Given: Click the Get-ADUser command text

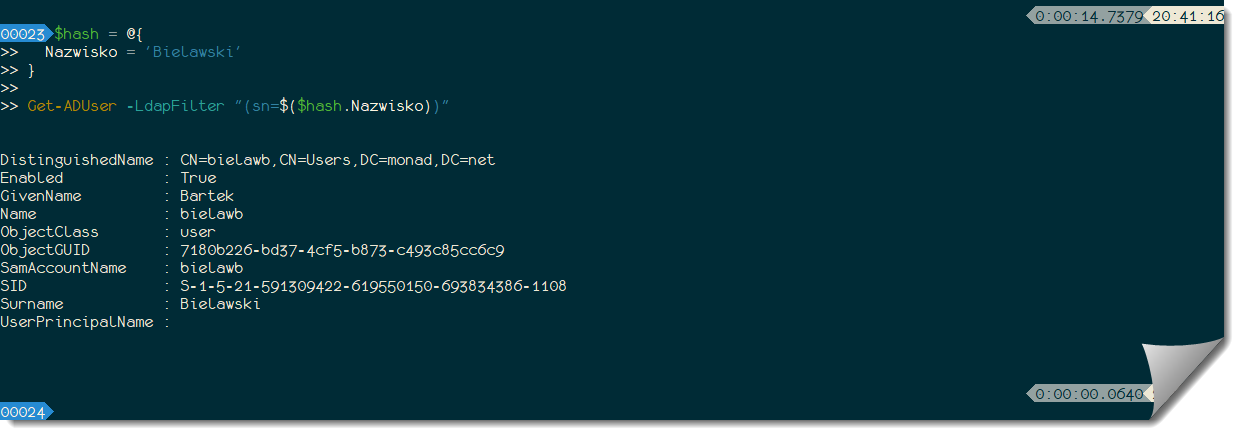Looking at the screenshot, I should [x=71, y=106].
